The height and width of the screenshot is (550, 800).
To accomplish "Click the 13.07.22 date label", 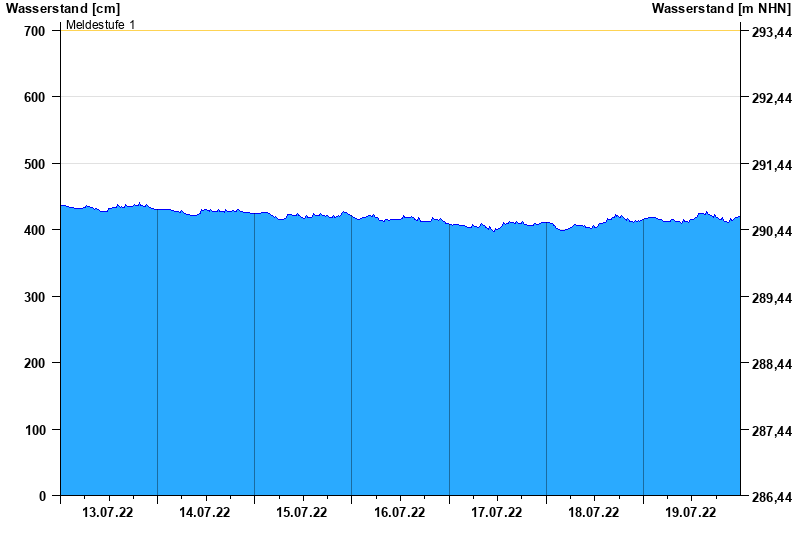I will click(108, 513).
